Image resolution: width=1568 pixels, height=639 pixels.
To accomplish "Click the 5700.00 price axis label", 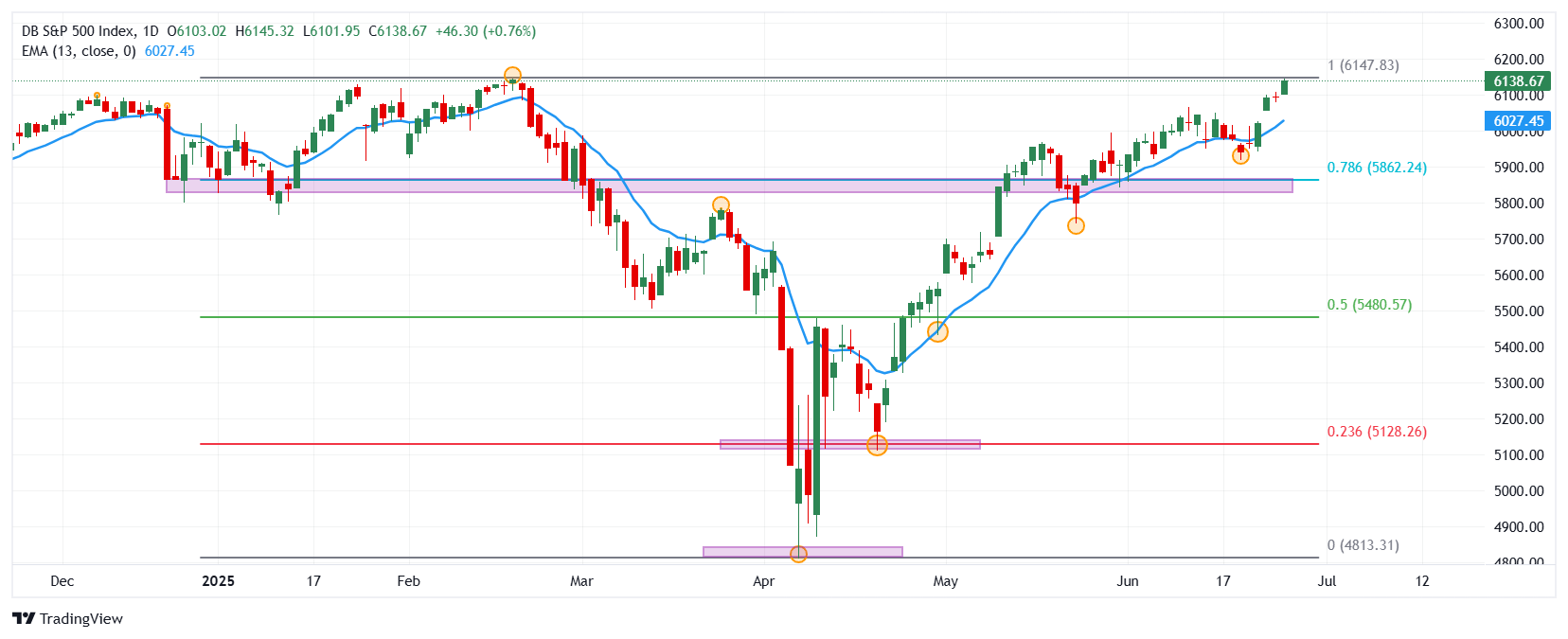I will (x=1519, y=240).
